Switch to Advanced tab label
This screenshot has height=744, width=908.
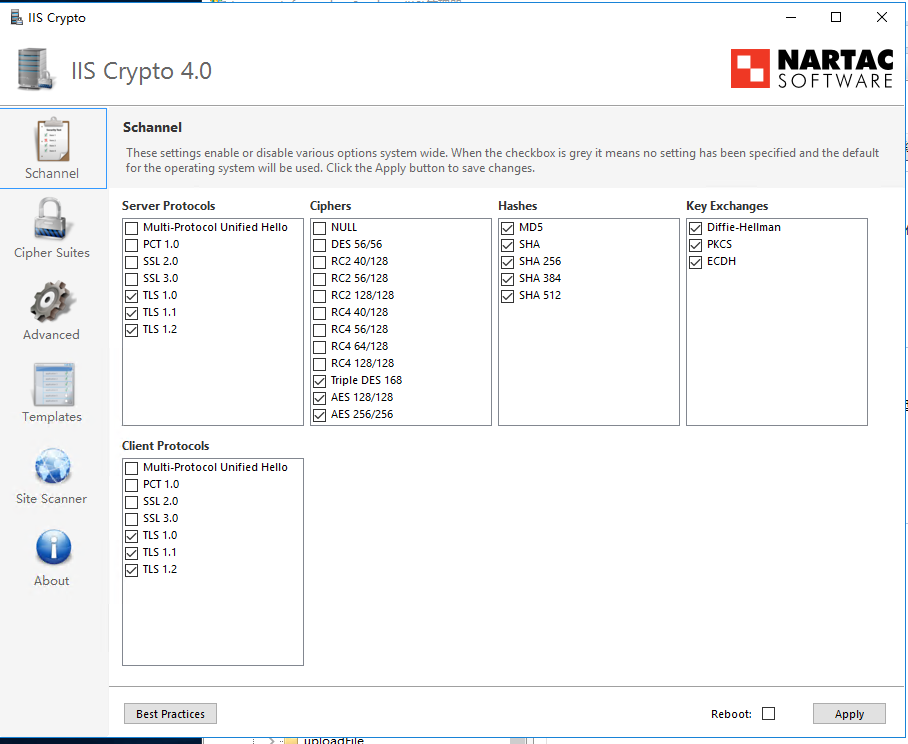tap(52, 335)
